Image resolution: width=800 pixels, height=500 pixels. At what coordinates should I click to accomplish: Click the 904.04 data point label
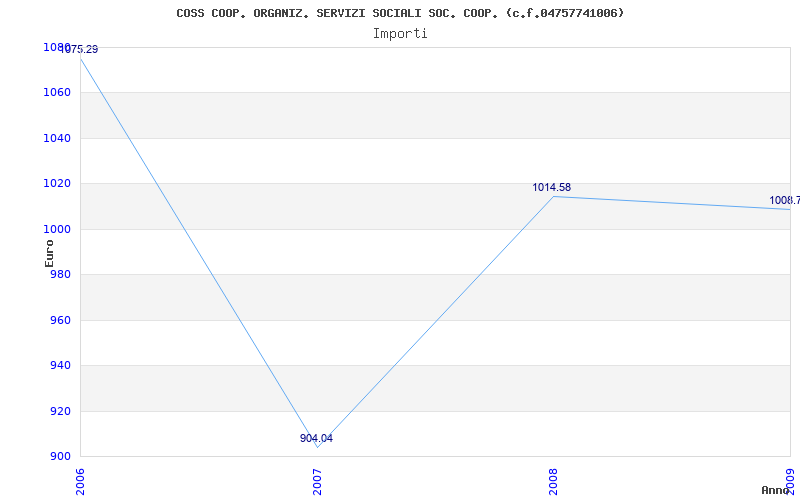click(316, 438)
